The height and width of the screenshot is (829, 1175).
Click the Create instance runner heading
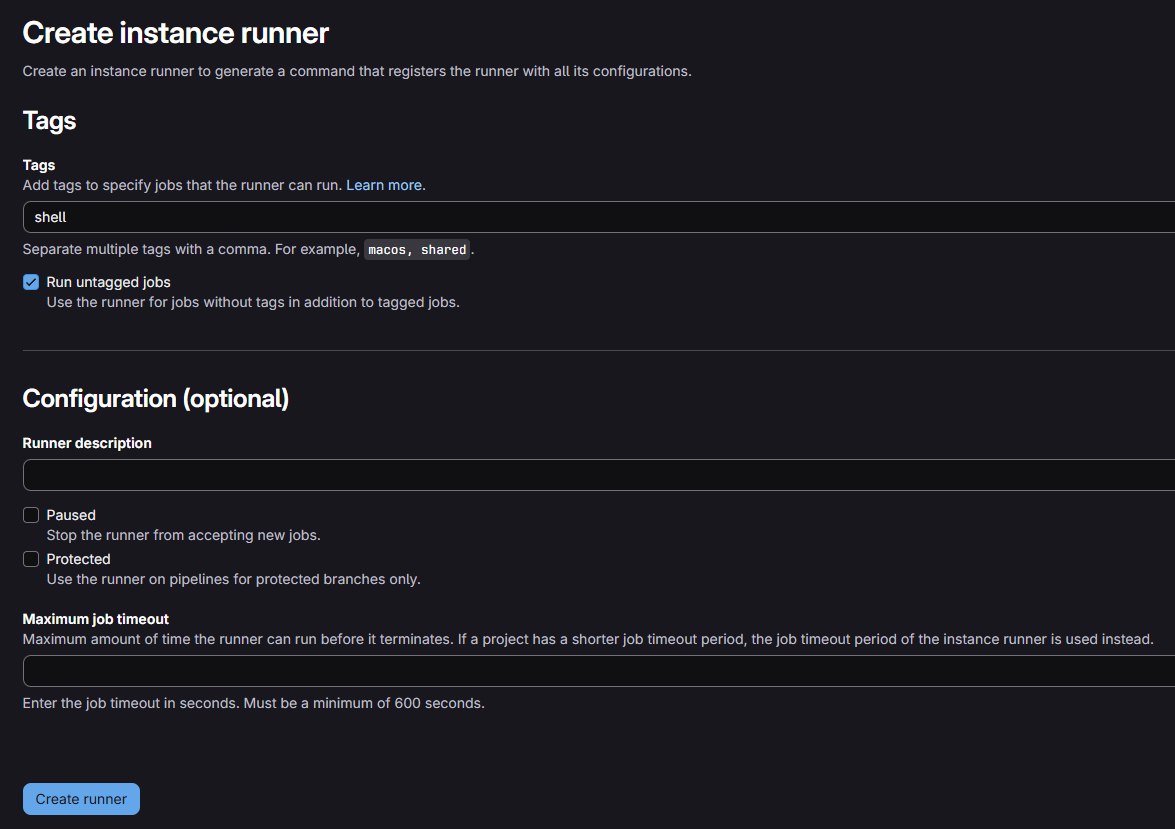tap(175, 32)
